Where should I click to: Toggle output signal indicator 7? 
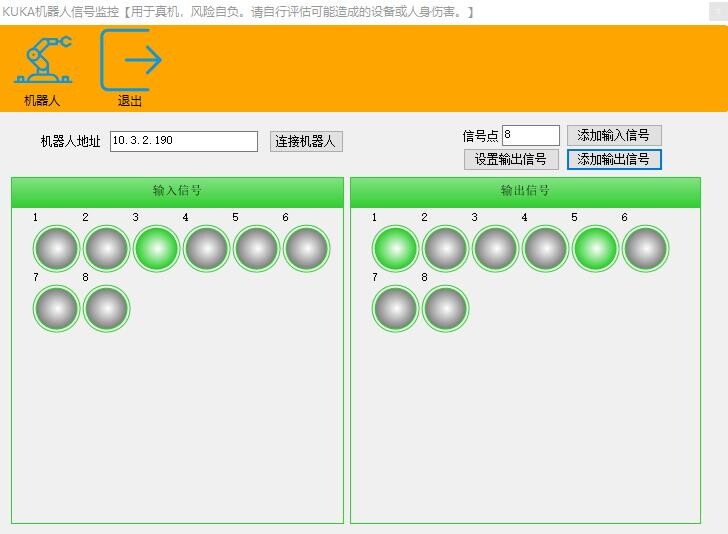point(396,308)
